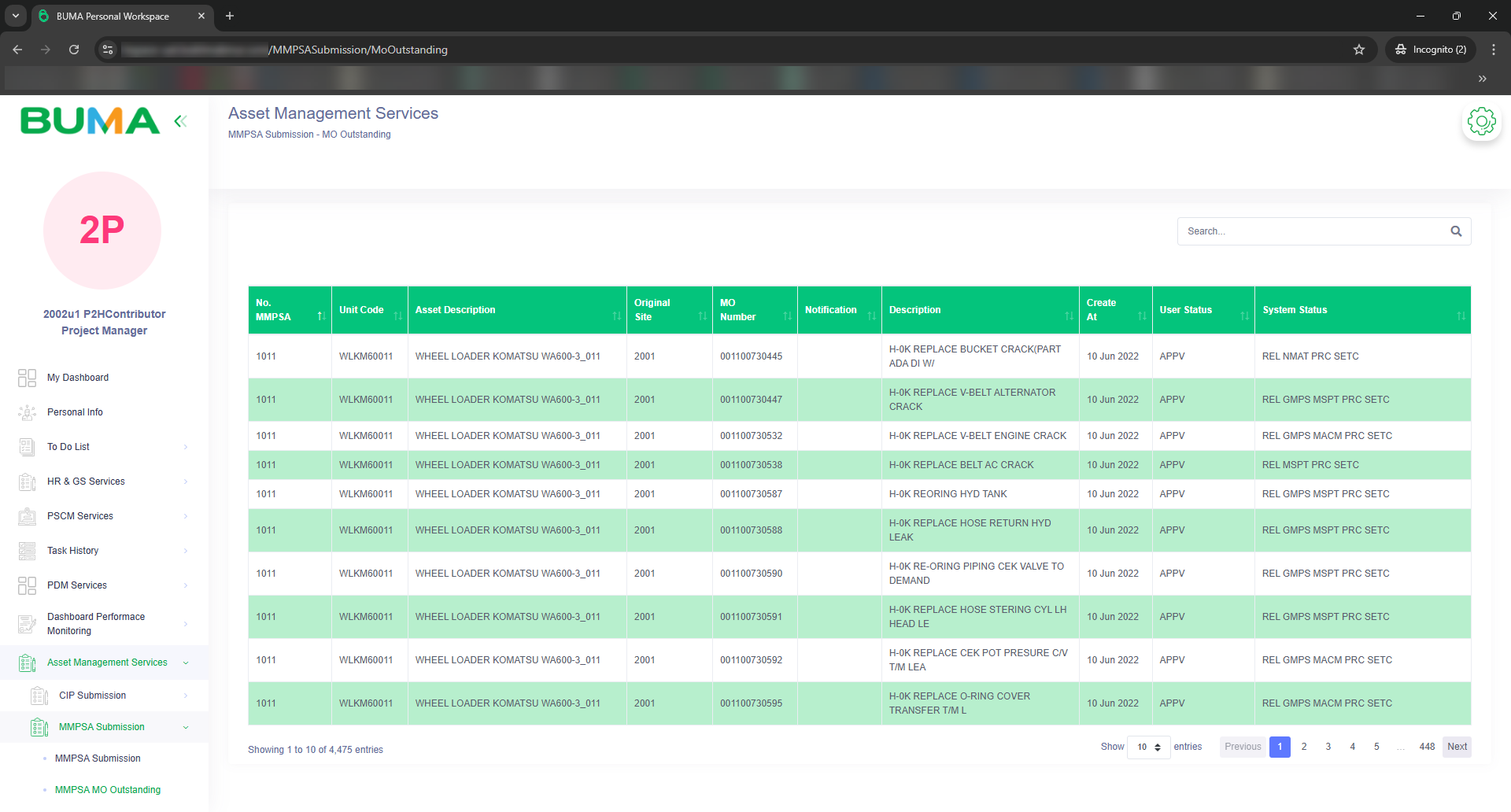Click the search magnifier icon
Image resolution: width=1511 pixels, height=812 pixels.
pos(1456,231)
